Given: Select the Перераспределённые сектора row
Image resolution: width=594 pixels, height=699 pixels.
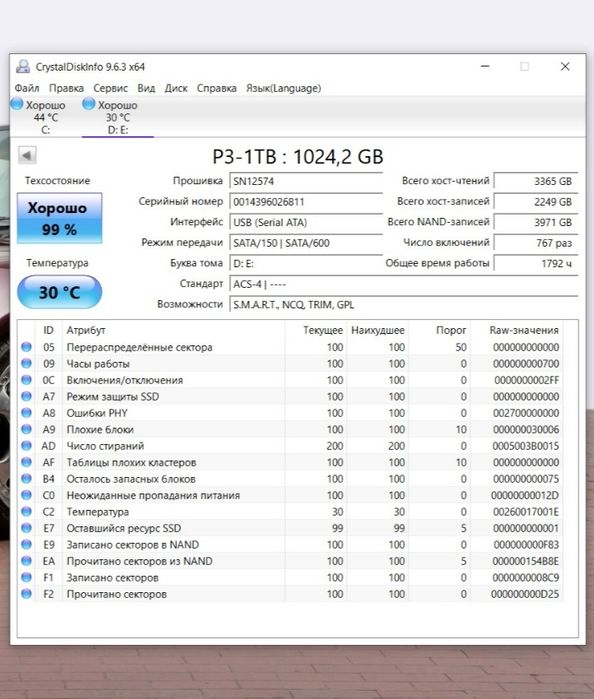Looking at the screenshot, I should click(x=290, y=347).
